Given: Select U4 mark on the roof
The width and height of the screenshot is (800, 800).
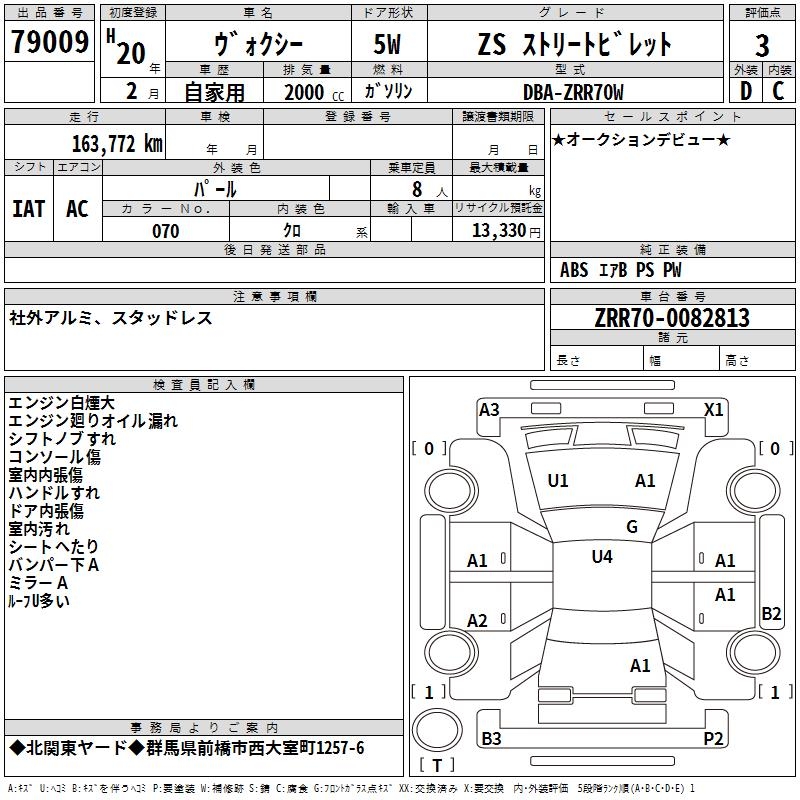Looking at the screenshot, I should coord(602,556).
